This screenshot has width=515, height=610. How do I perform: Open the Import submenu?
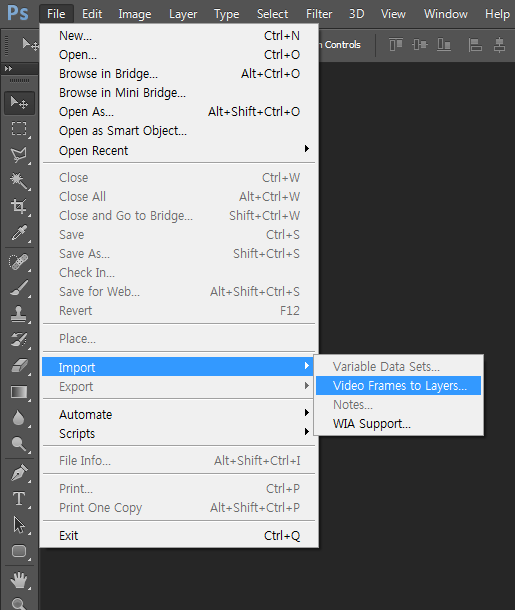pos(178,367)
